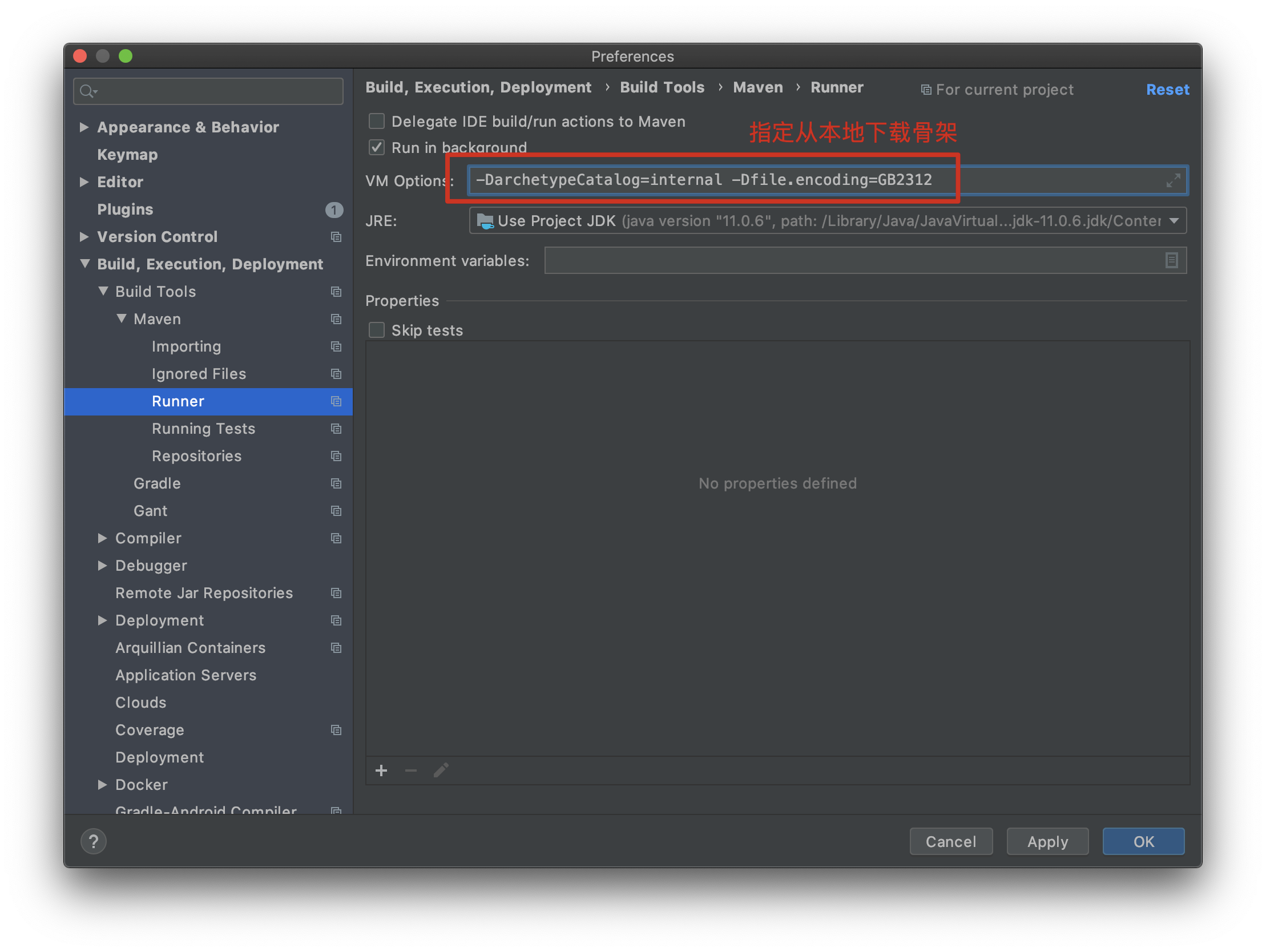Enable Skip tests
Image resolution: width=1266 pixels, height=952 pixels.
click(x=376, y=330)
